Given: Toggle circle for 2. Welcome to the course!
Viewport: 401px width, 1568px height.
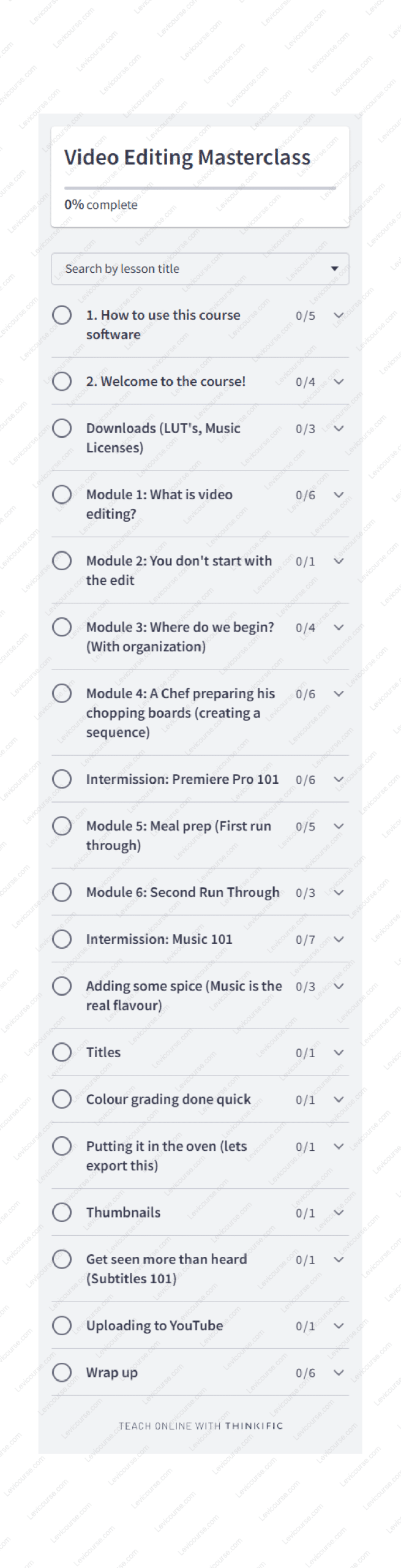Looking at the screenshot, I should tap(62, 381).
